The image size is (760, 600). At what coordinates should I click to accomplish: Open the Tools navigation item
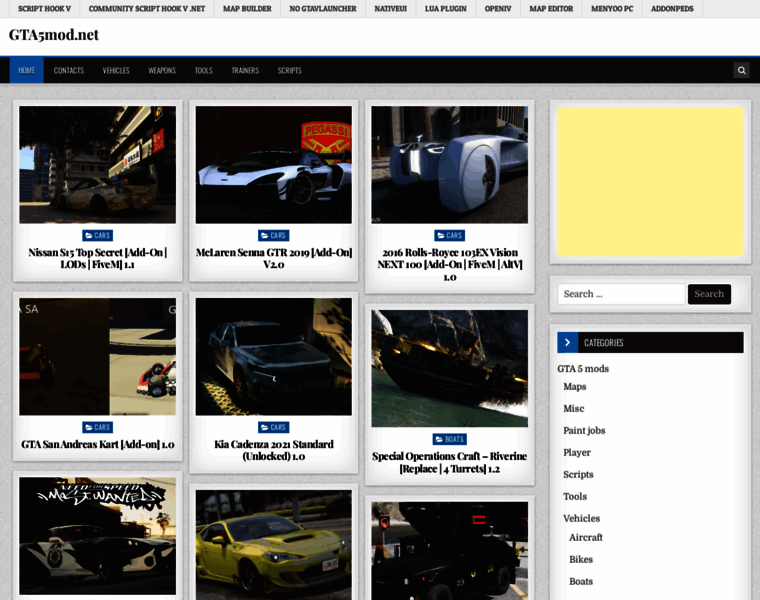[204, 70]
